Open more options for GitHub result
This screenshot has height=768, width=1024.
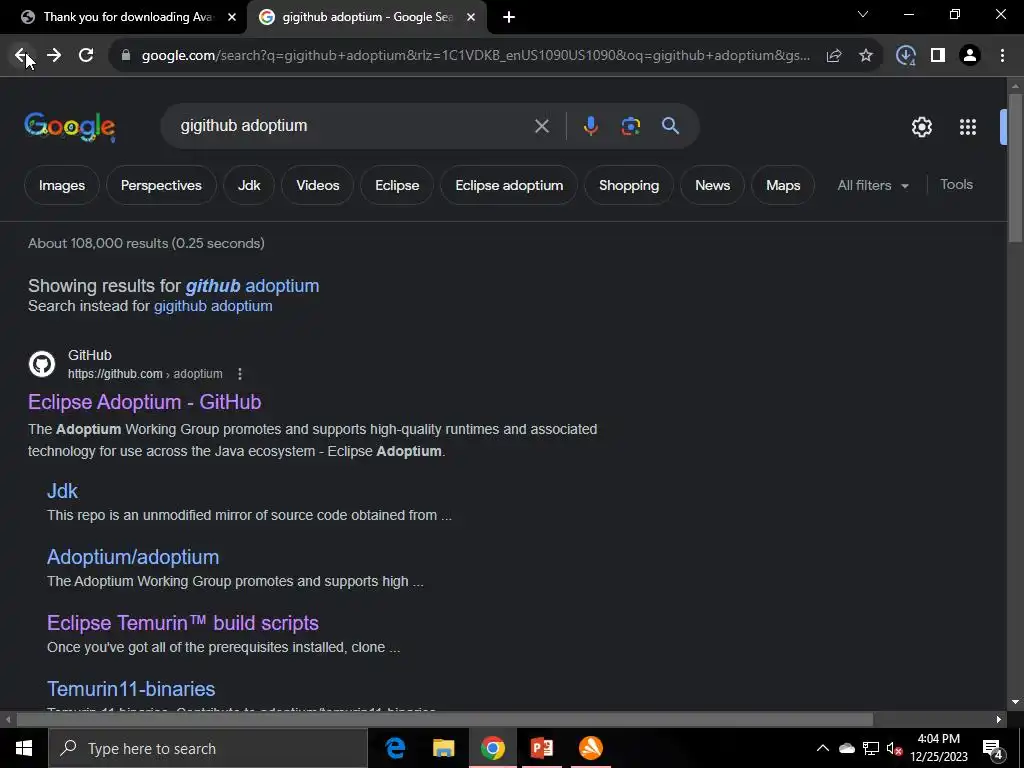point(240,374)
